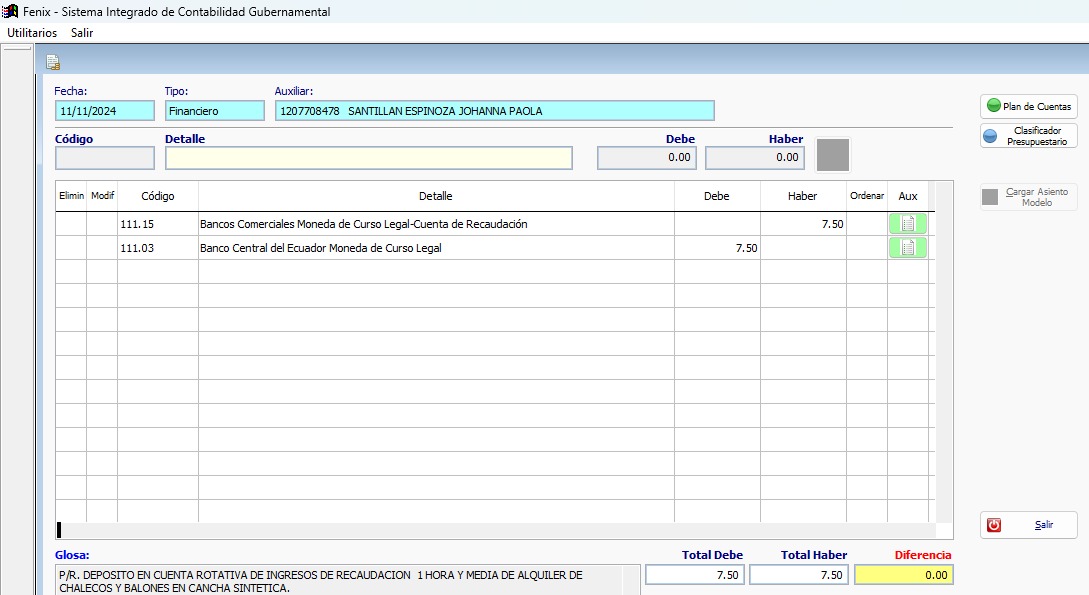Focus the empty Detalle input field

[368, 158]
